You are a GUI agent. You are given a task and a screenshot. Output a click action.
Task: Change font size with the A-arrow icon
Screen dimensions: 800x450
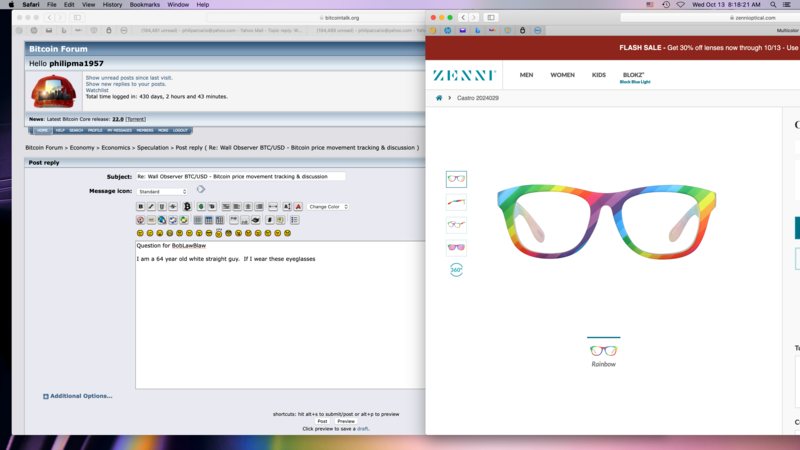287,207
